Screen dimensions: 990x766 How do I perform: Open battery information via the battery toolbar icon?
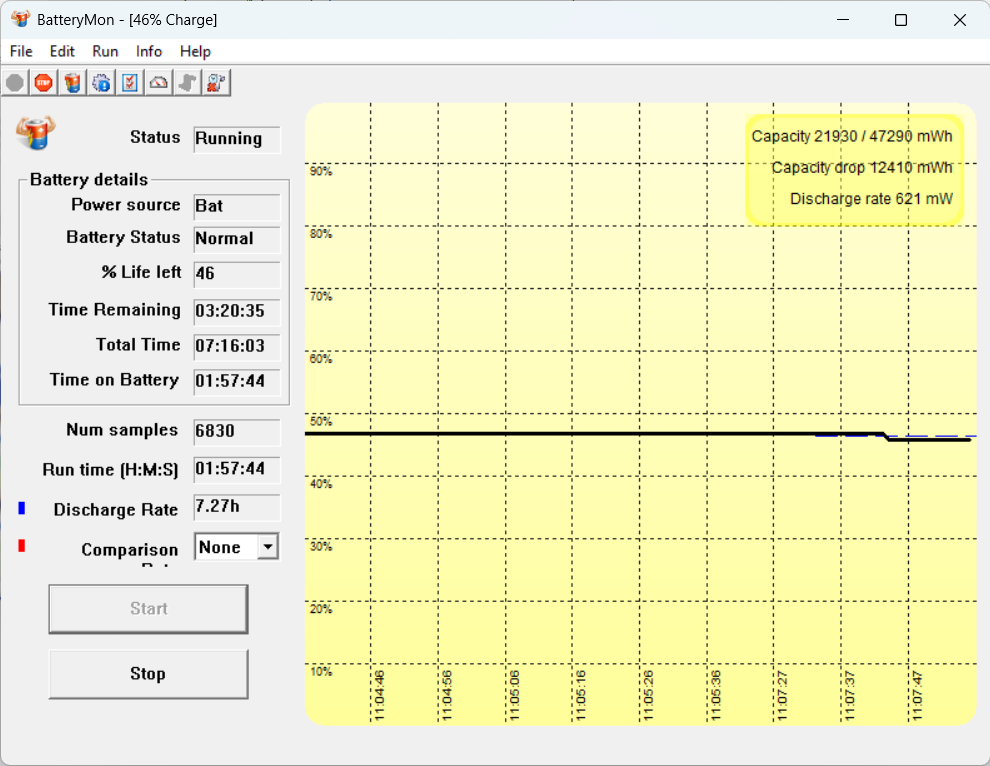[73, 83]
